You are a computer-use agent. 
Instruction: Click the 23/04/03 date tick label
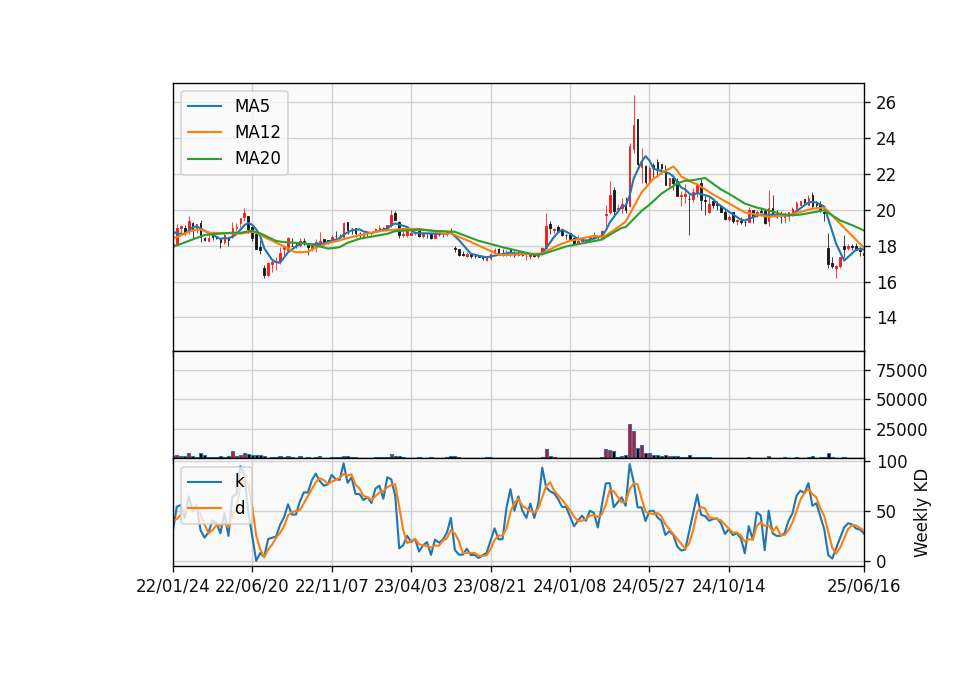(x=411, y=586)
